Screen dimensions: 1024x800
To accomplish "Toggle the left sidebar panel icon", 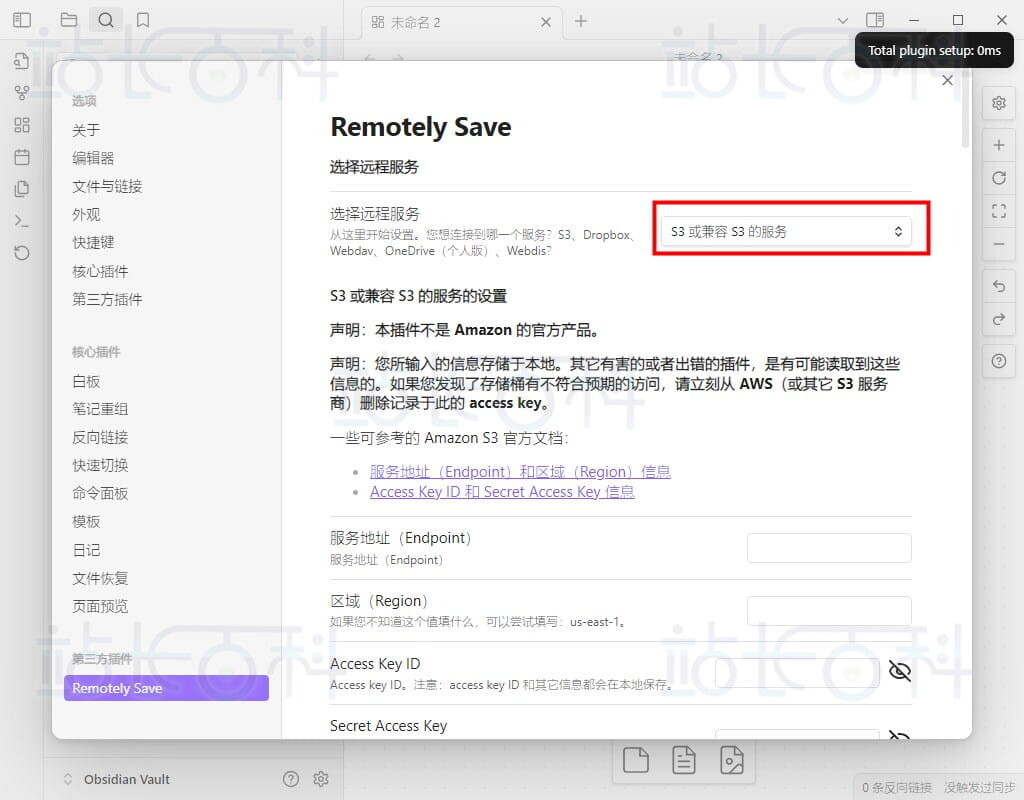I will 22,20.
